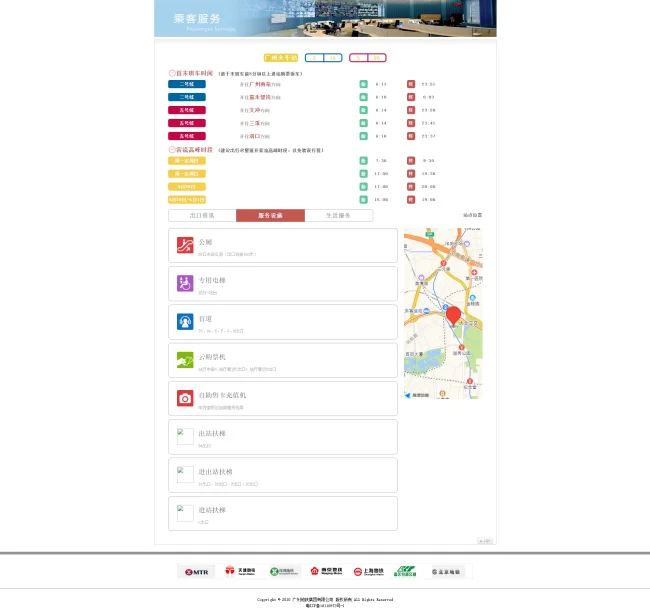Click the copyright text in the footer
The width and height of the screenshot is (650, 616).
coord(325,599)
